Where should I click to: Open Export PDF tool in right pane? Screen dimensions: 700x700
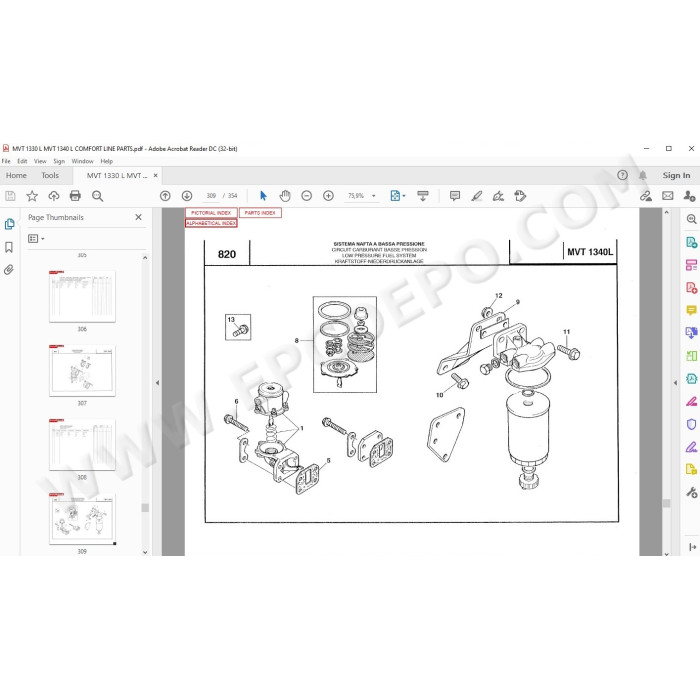coord(692,242)
